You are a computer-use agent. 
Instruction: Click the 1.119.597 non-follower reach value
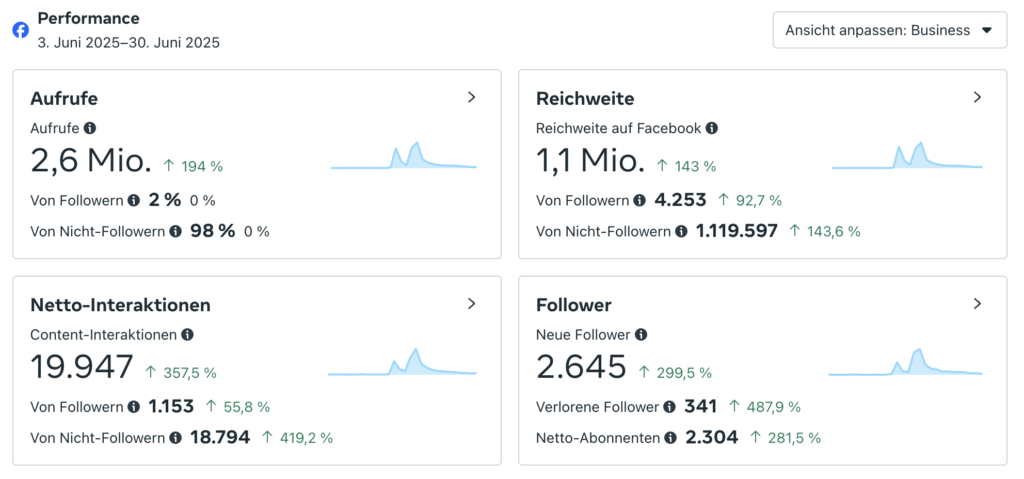point(737,231)
